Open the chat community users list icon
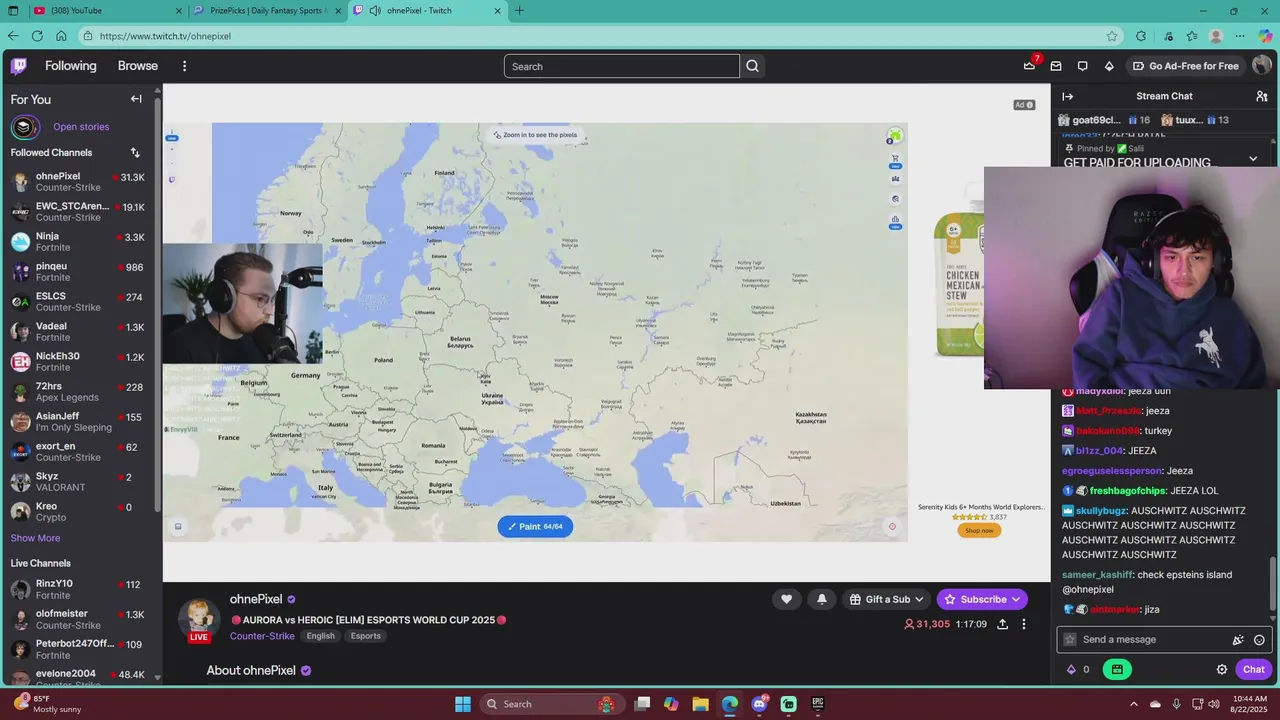1280x720 pixels. coord(1262,96)
